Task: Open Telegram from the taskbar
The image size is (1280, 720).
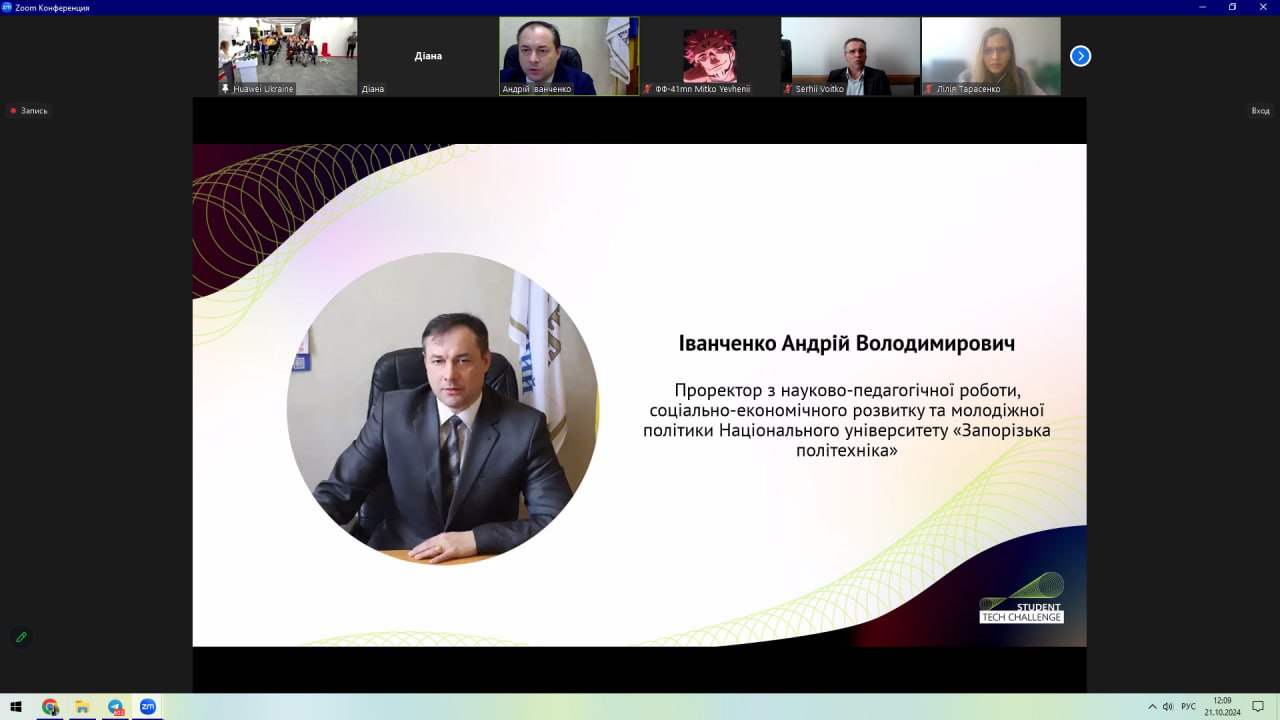Action: tap(115, 707)
